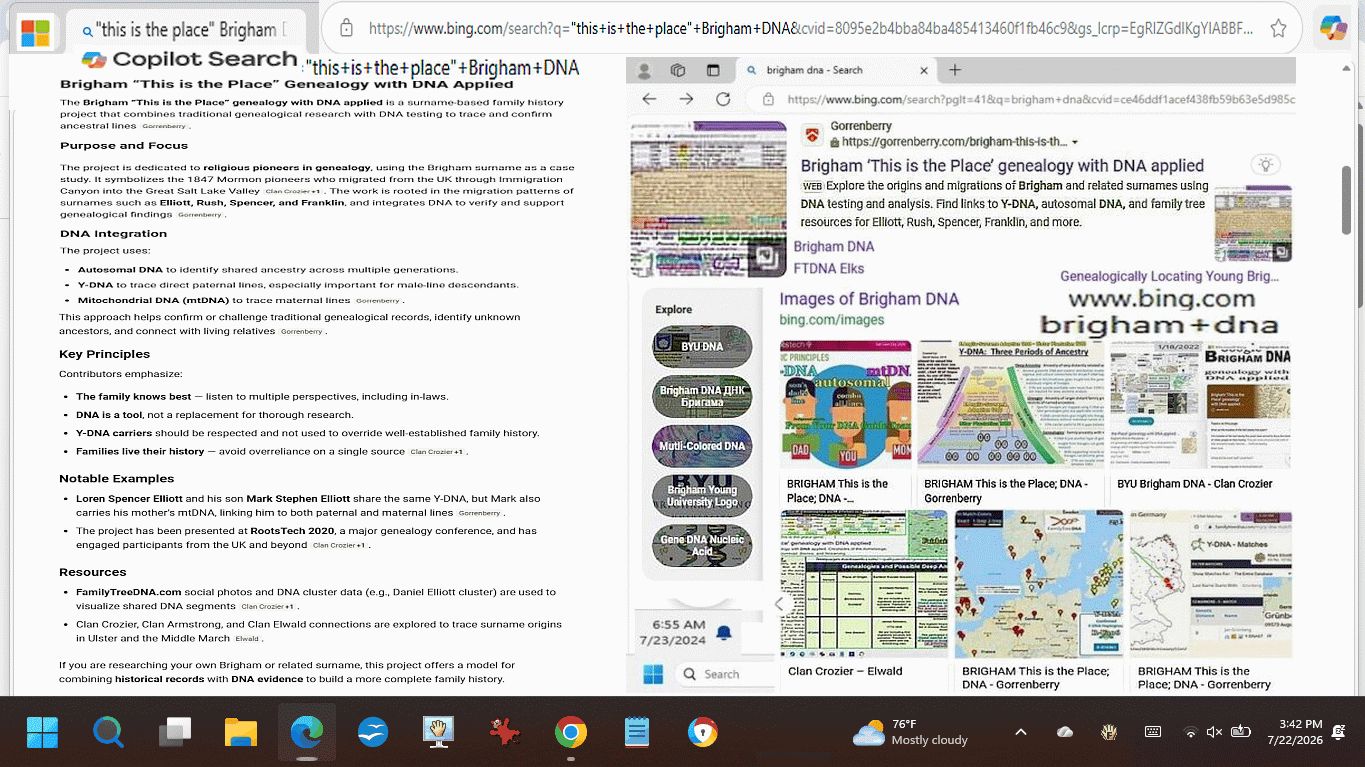Click the previous arrow on the image carousel
This screenshot has width=1365, height=767.
tap(780, 603)
